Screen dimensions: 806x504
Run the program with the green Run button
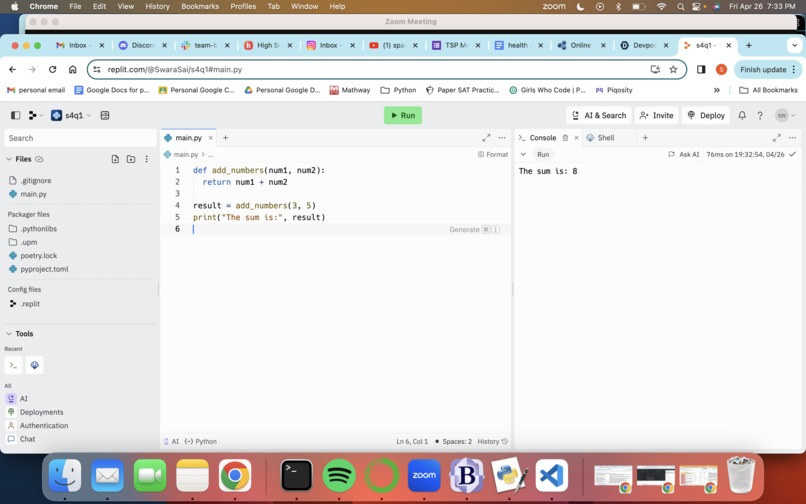pos(403,115)
